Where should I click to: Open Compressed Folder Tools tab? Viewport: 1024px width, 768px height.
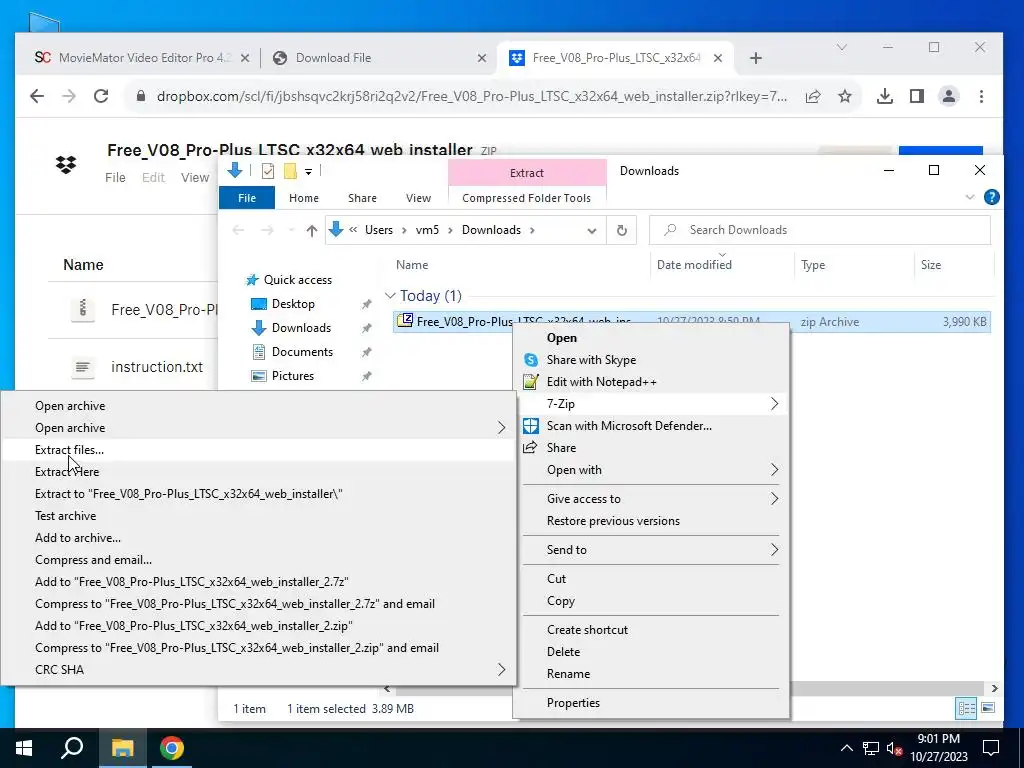(526, 198)
